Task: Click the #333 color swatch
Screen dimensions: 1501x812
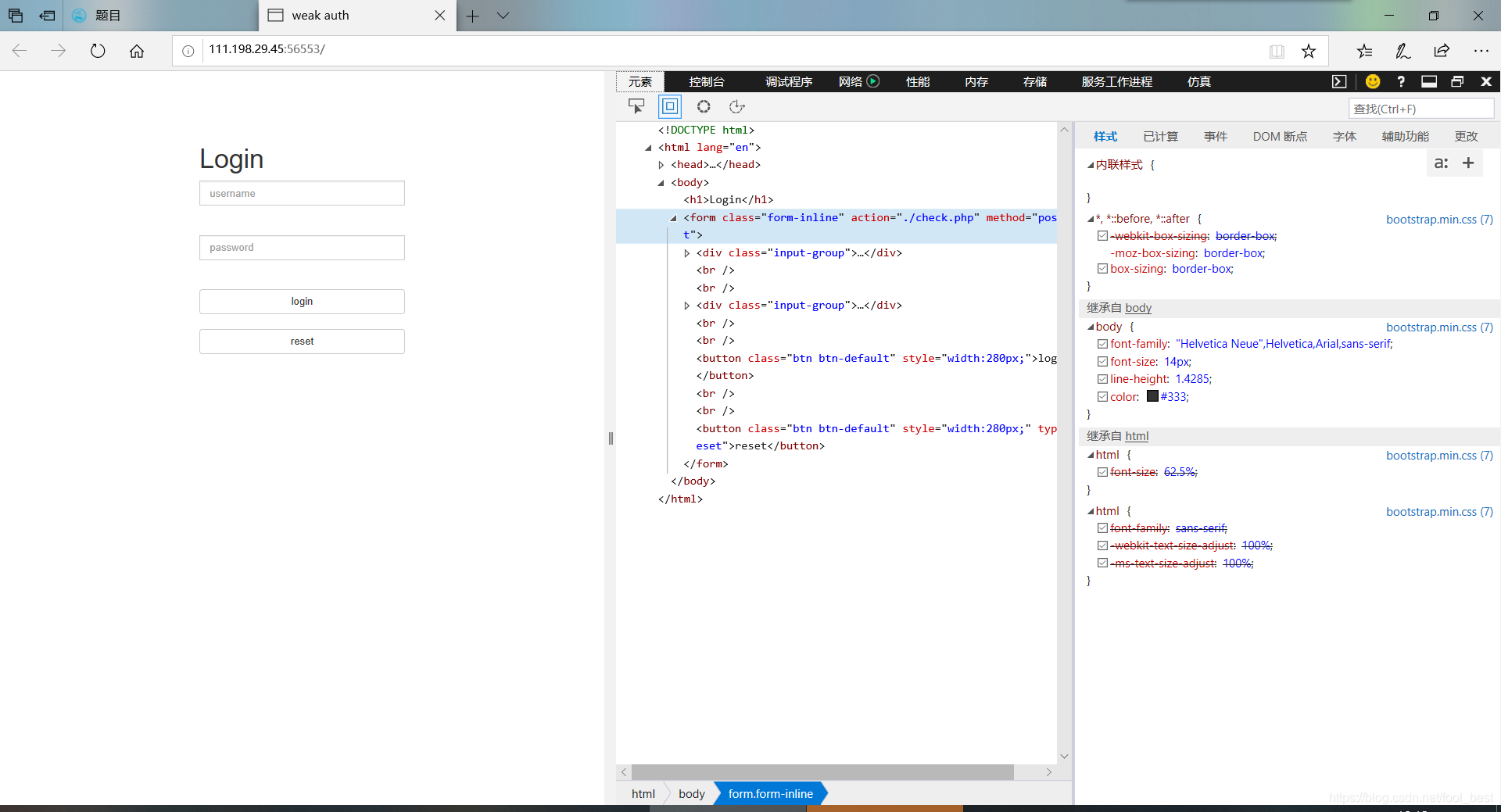Action: pos(1152,395)
